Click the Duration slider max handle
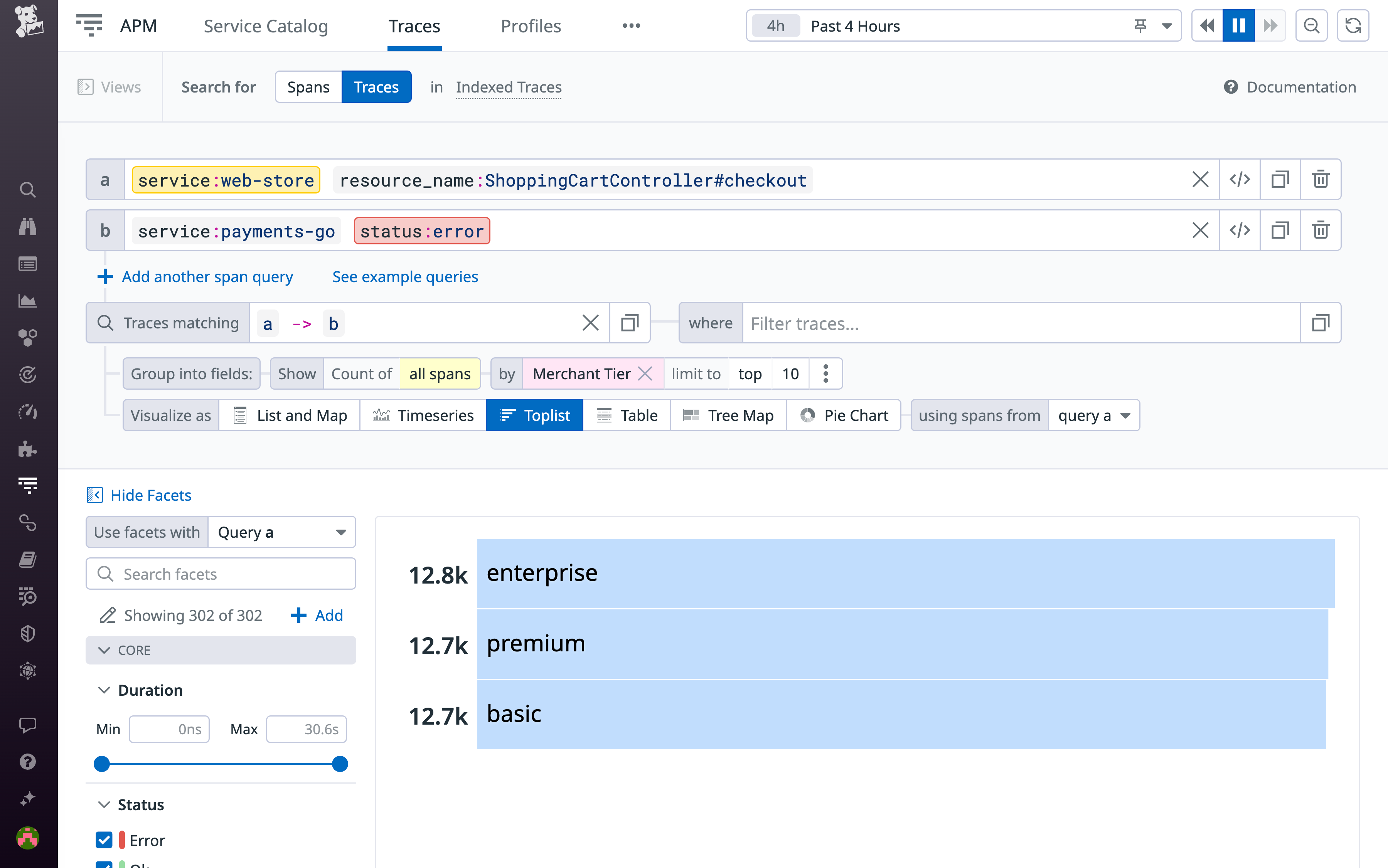Viewport: 1388px width, 868px height. pyautogui.click(x=340, y=764)
